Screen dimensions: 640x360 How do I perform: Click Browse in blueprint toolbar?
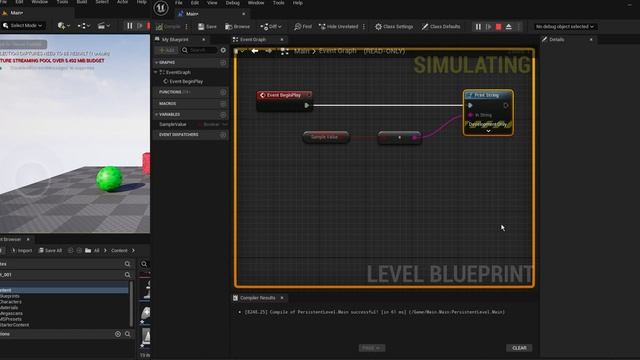coord(238,27)
